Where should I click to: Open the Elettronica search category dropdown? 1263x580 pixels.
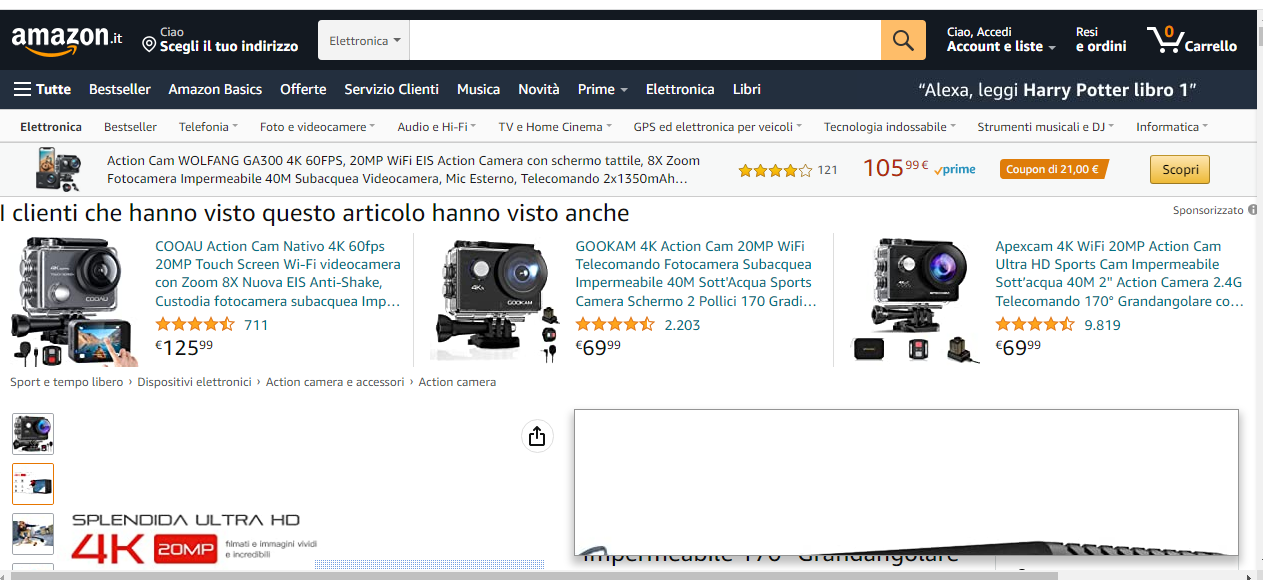(364, 40)
